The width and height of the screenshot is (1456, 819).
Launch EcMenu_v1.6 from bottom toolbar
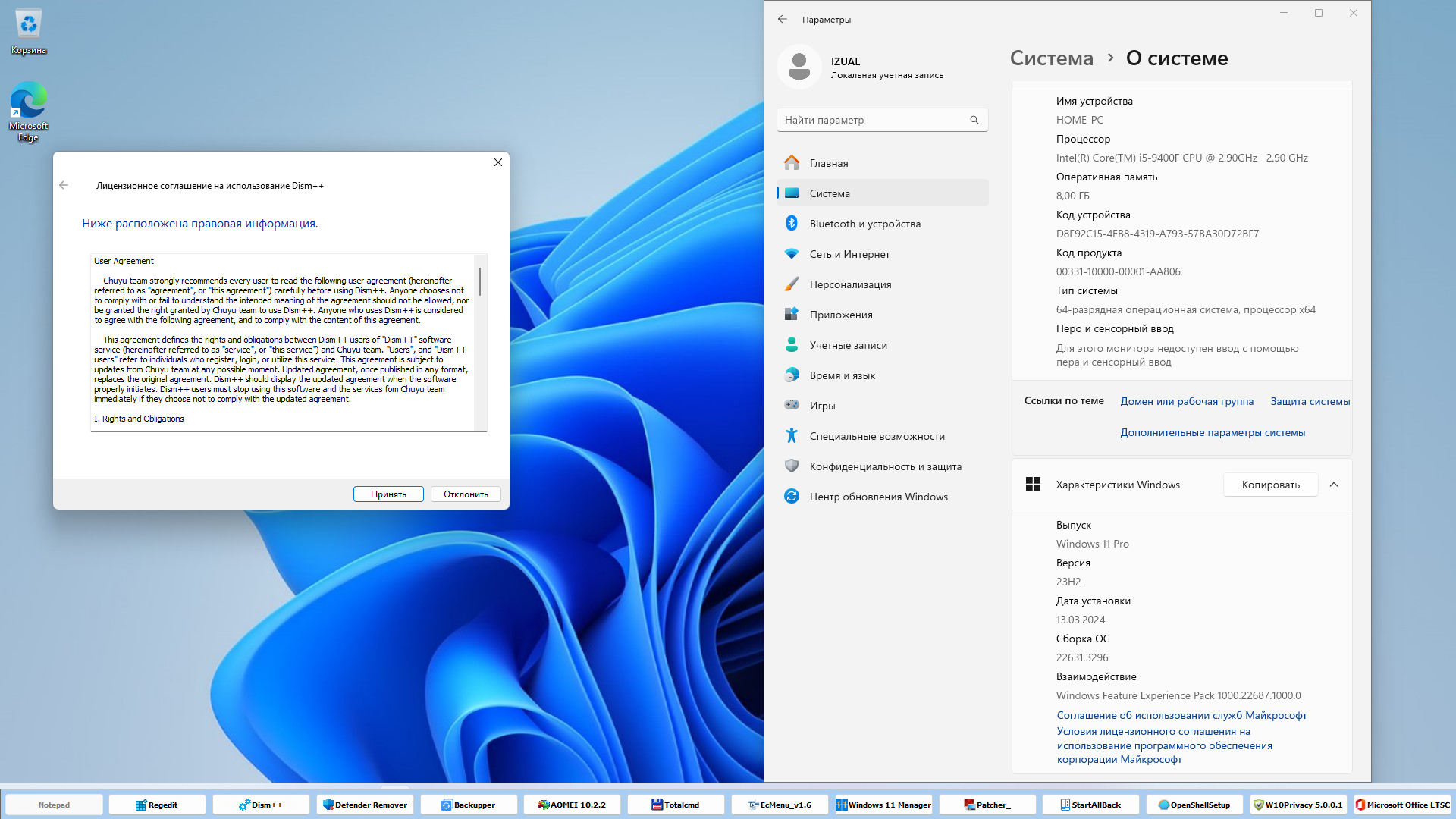point(780,805)
